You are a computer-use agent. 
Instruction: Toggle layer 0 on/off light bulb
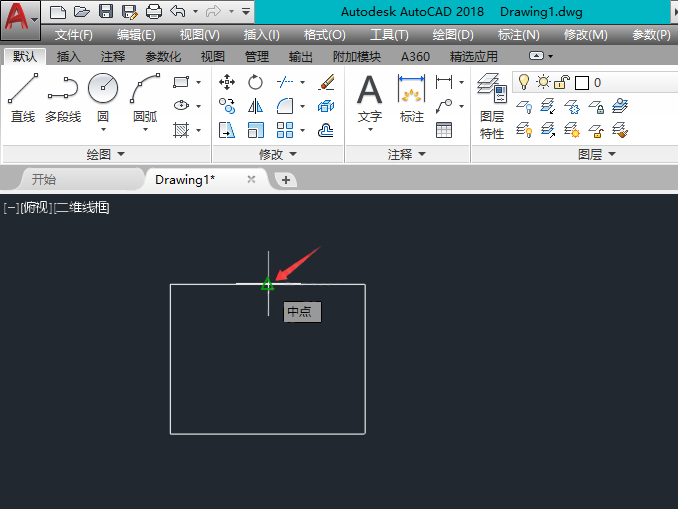[x=524, y=82]
